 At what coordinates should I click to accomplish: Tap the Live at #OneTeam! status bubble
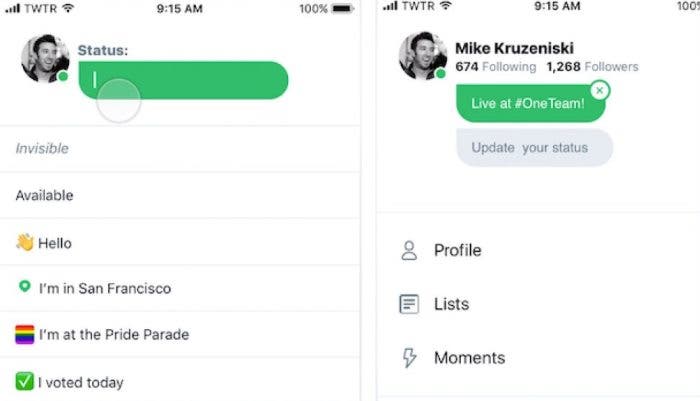point(525,104)
